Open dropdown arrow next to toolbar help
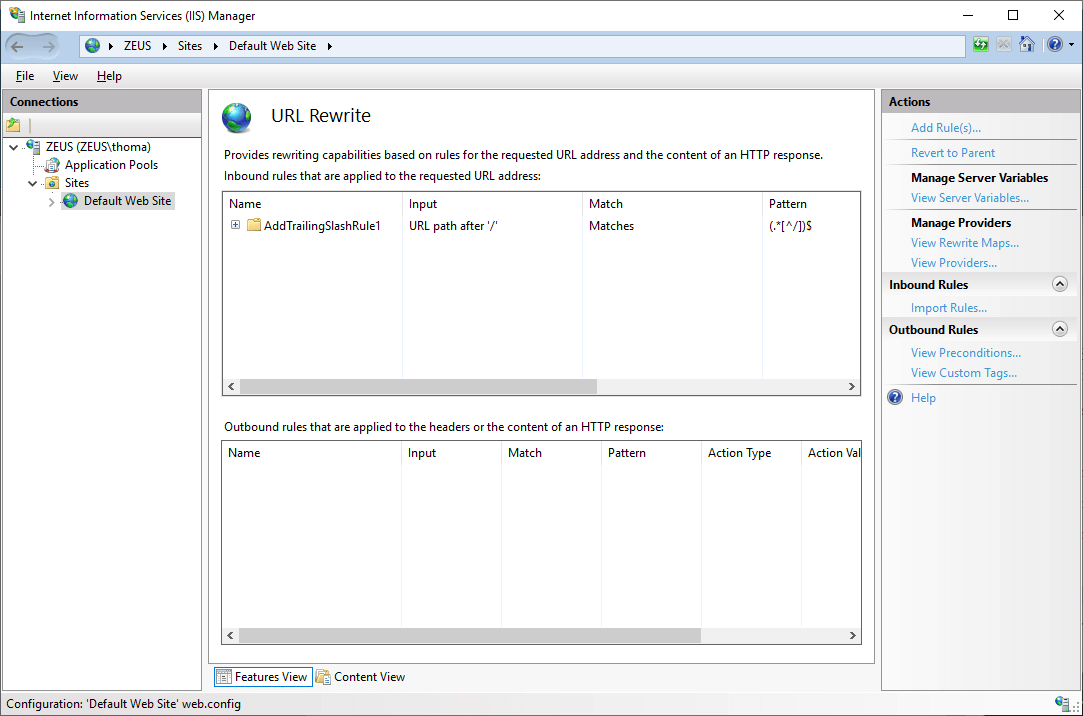This screenshot has width=1083, height=716. 1071,45
